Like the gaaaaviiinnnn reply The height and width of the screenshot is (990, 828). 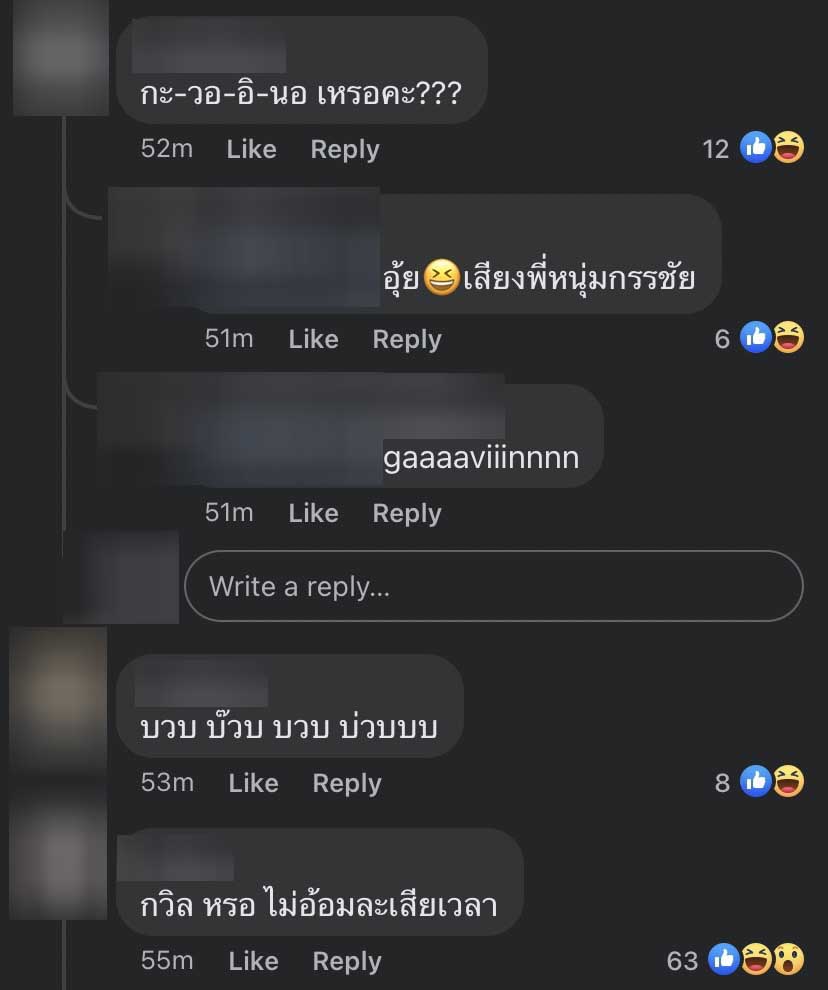point(313,513)
